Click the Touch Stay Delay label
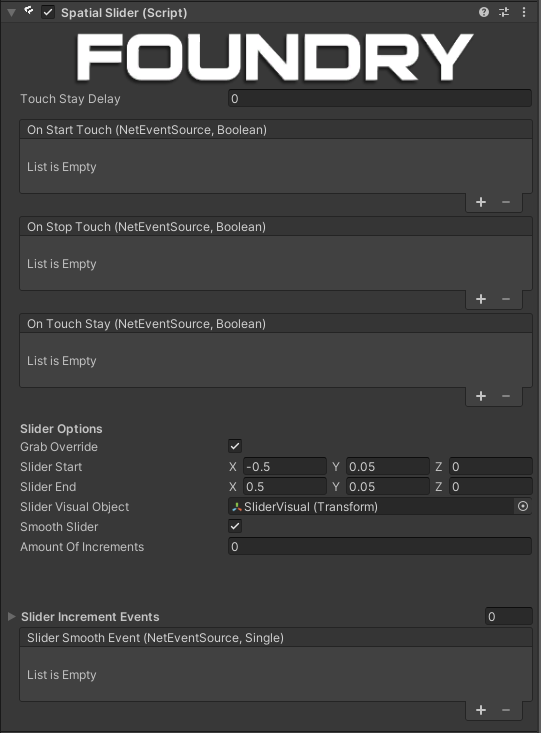541x733 pixels. [x=70, y=99]
